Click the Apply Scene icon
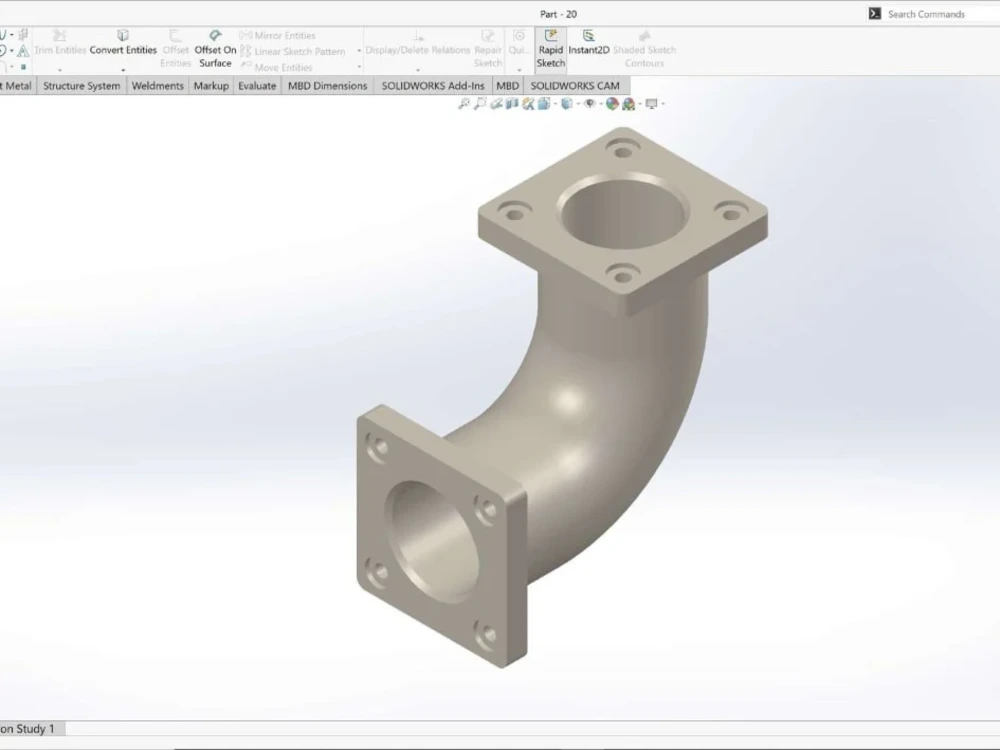The height and width of the screenshot is (750, 1000). tap(628, 104)
